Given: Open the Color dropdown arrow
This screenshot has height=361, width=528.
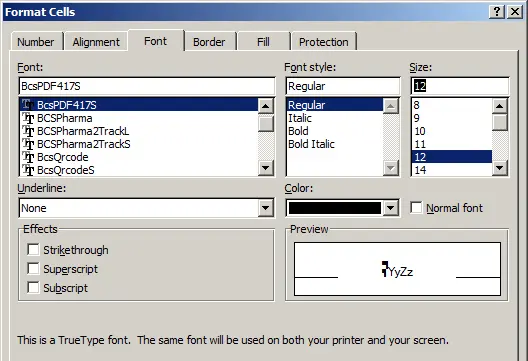Looking at the screenshot, I should (x=391, y=208).
